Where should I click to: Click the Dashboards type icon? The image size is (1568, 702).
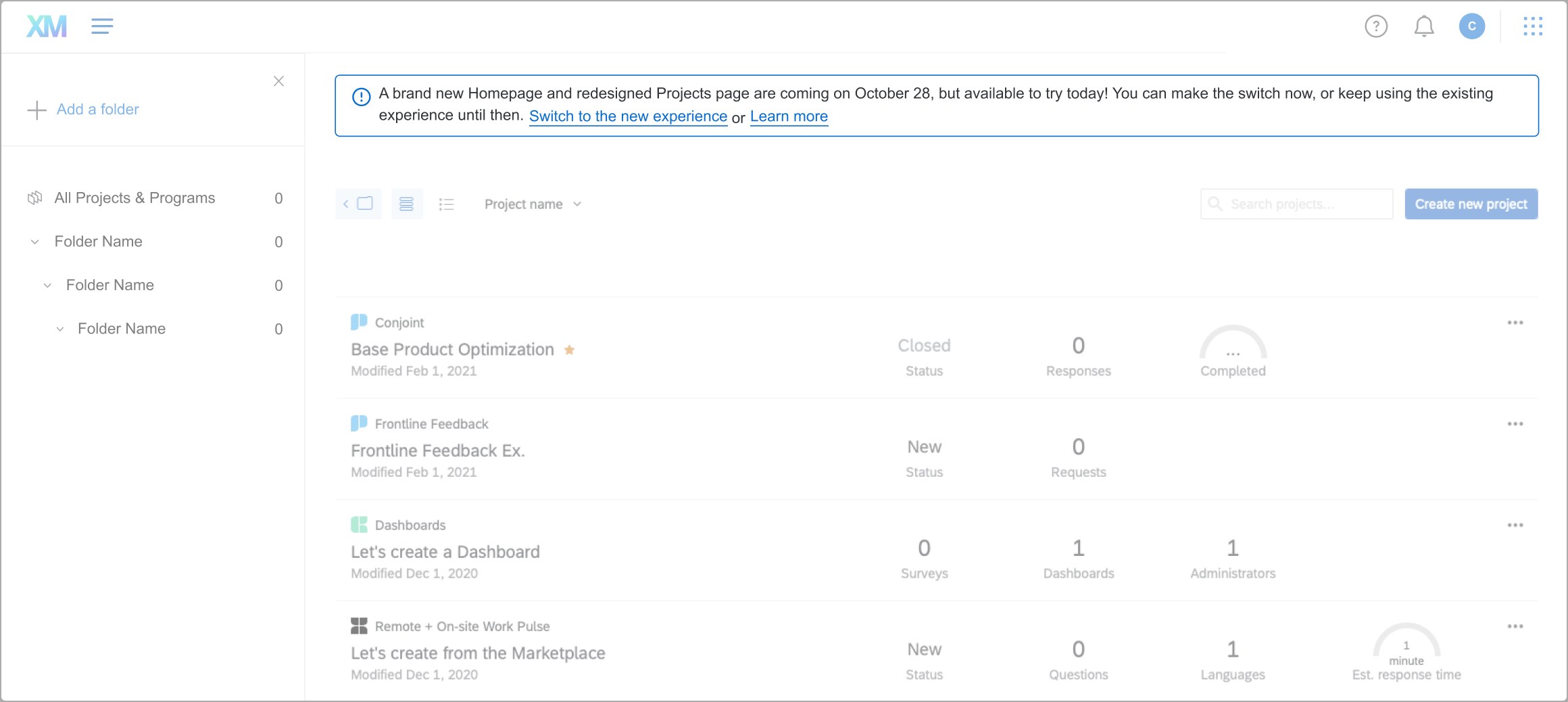click(359, 525)
